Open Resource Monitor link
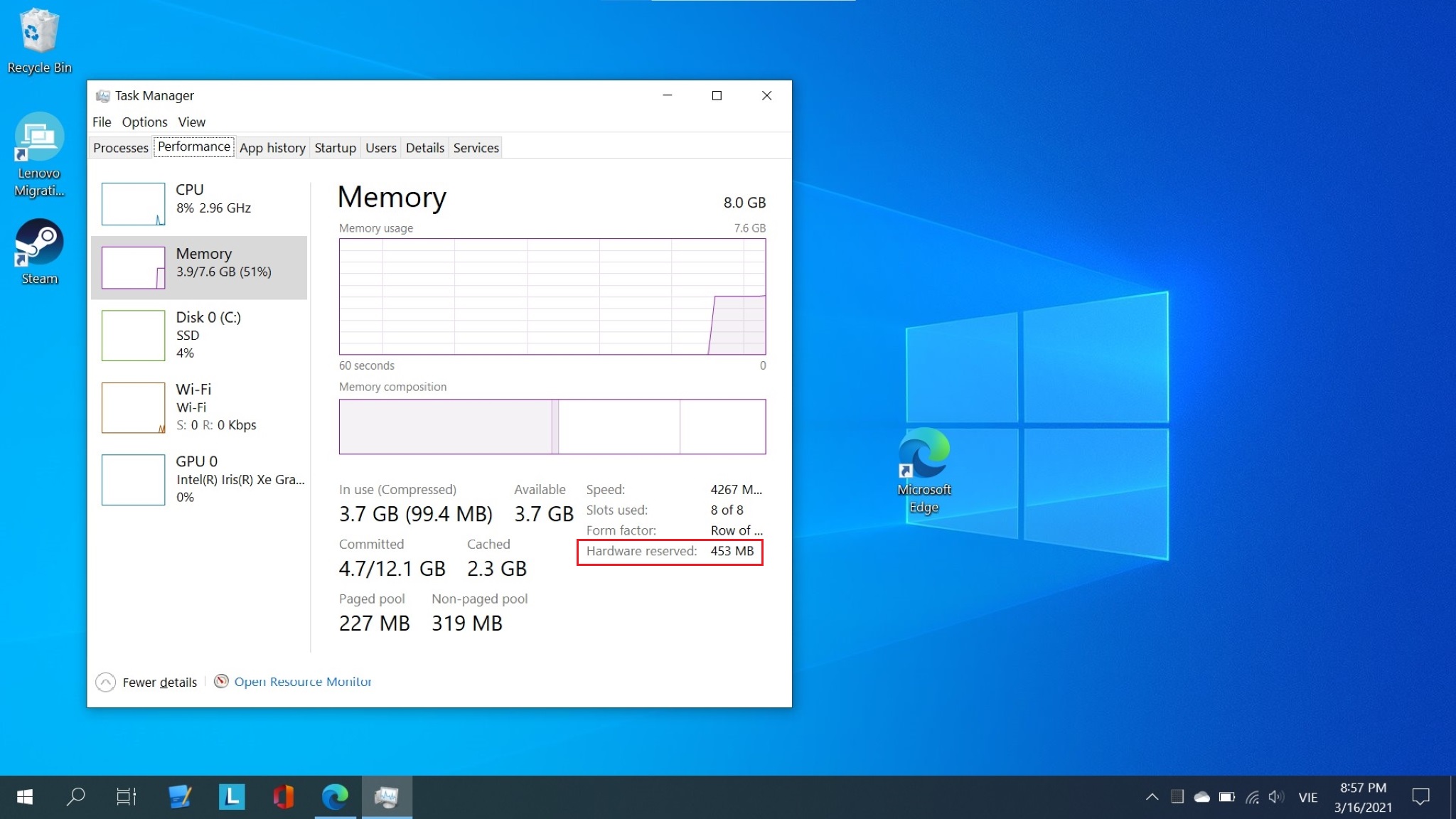The height and width of the screenshot is (819, 1456). [302, 682]
